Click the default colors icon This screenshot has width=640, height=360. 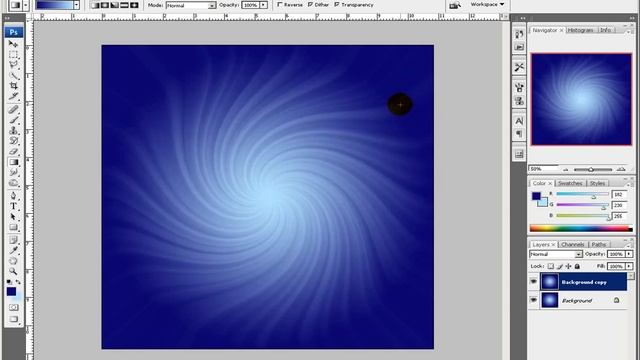click(x=9, y=282)
